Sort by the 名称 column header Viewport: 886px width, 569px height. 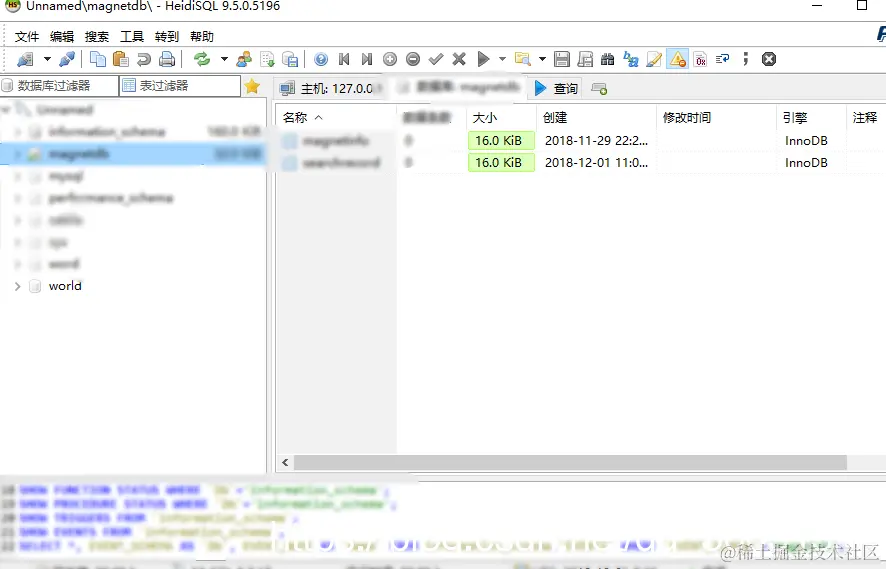tap(336, 118)
